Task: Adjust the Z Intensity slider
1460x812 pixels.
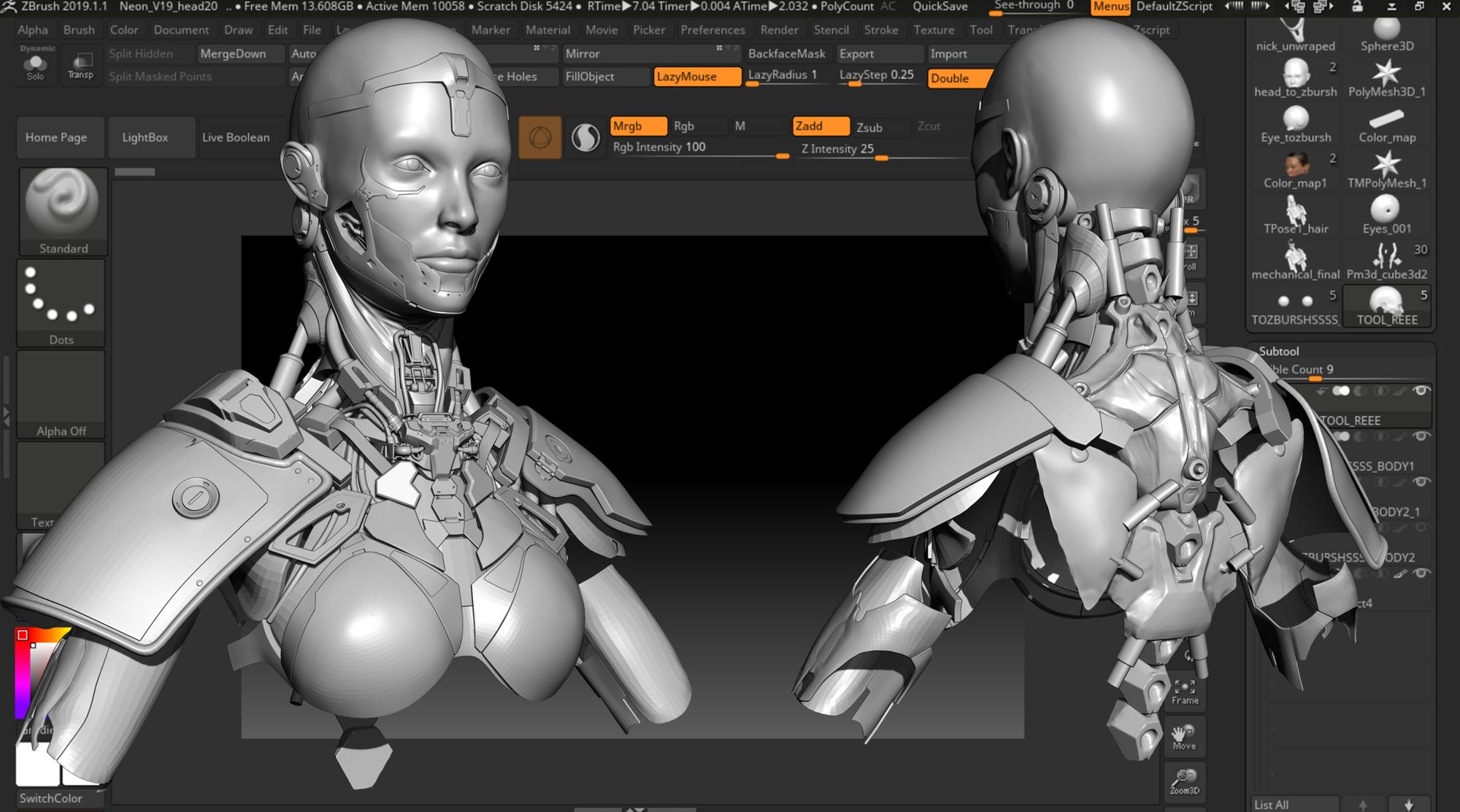Action: click(x=885, y=150)
